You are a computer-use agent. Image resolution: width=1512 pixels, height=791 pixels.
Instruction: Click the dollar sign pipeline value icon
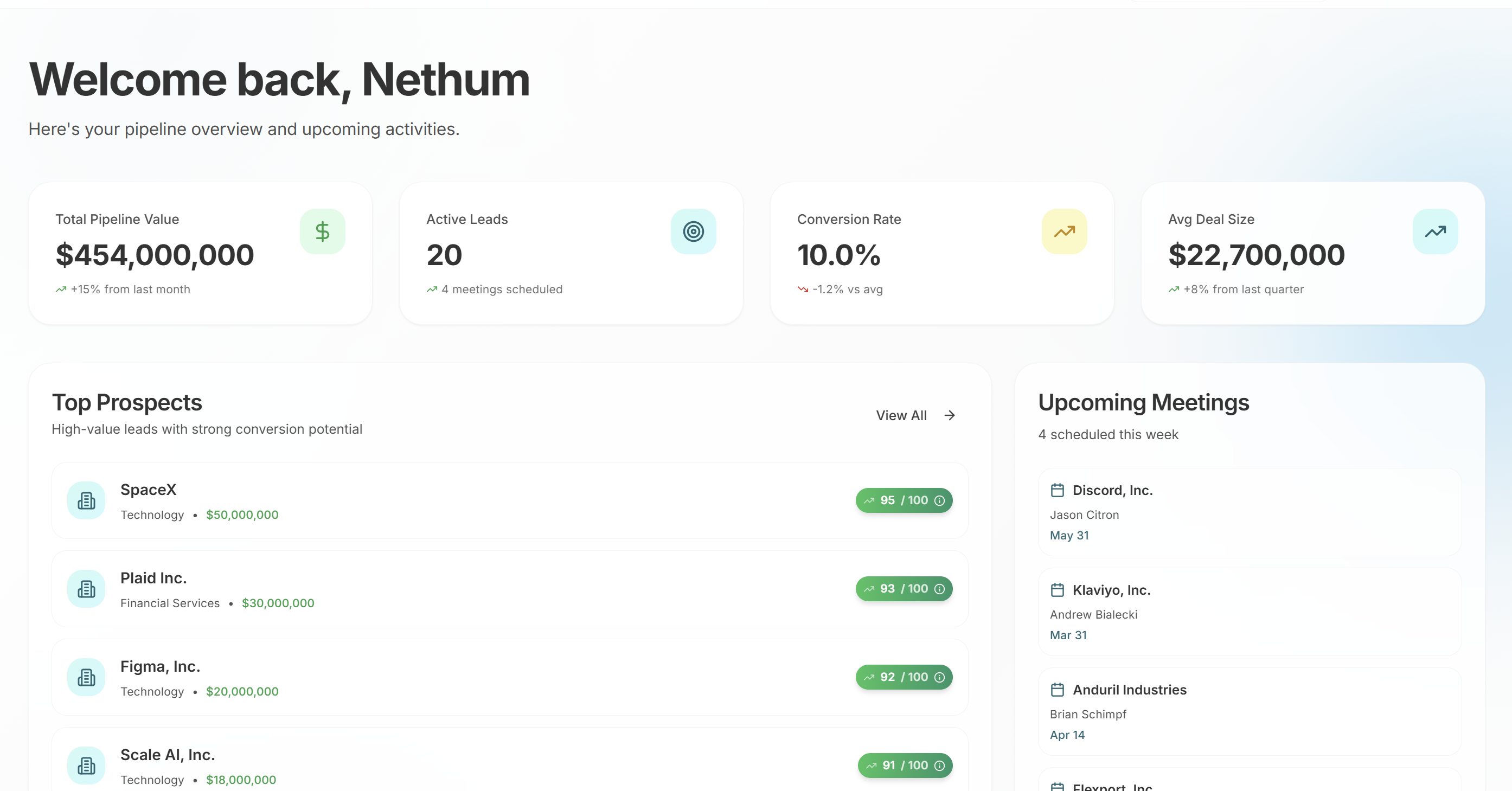tap(322, 231)
